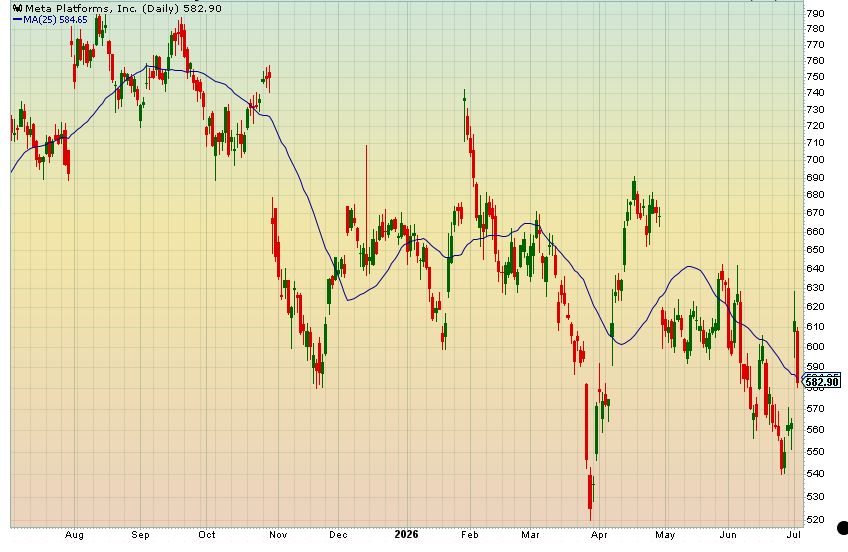Viewport: 848px width, 552px height.
Task: Click the 790 price axis label
Action: (x=815, y=14)
